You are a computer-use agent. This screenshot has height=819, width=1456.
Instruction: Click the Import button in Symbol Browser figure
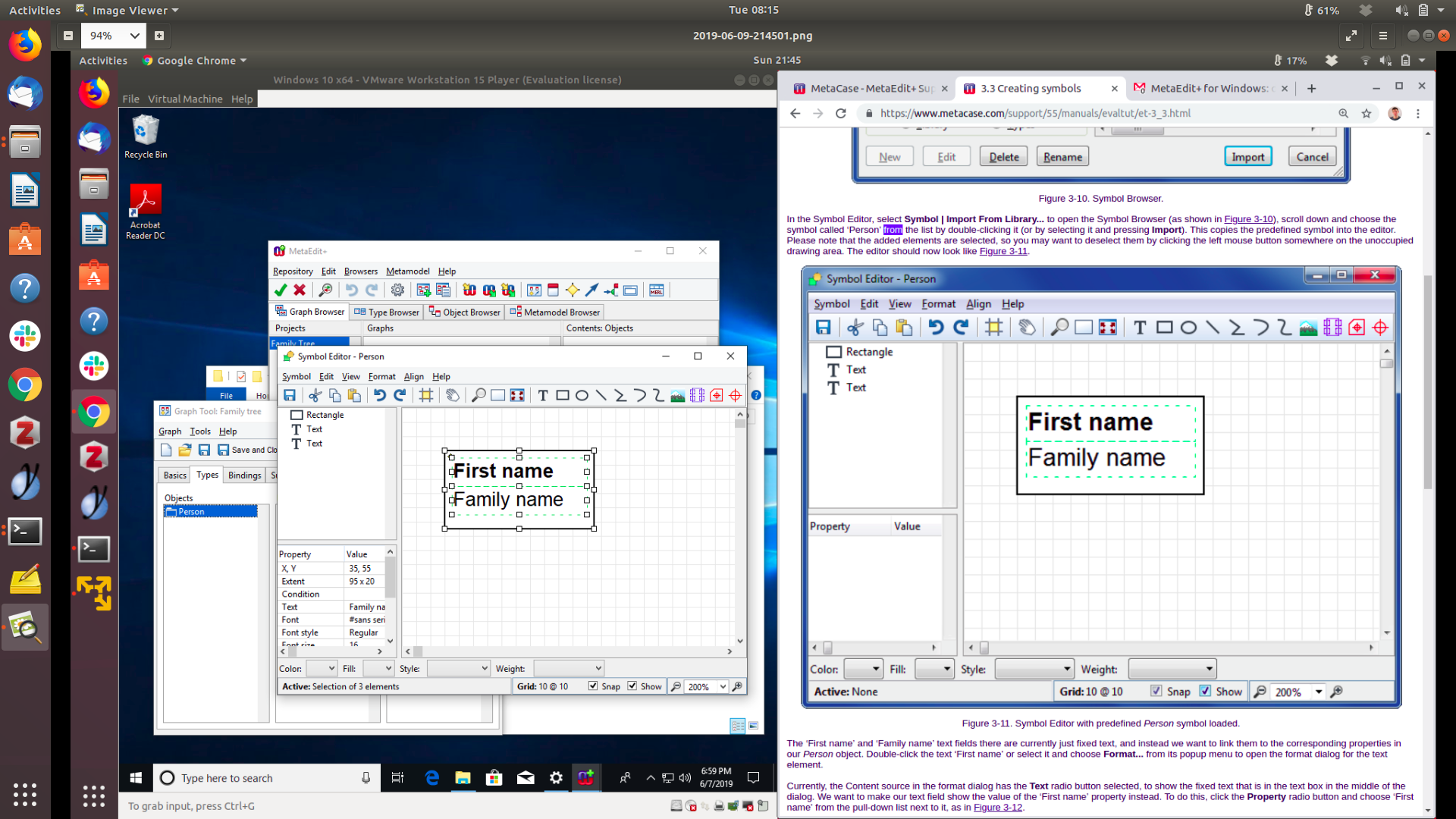[x=1247, y=157]
